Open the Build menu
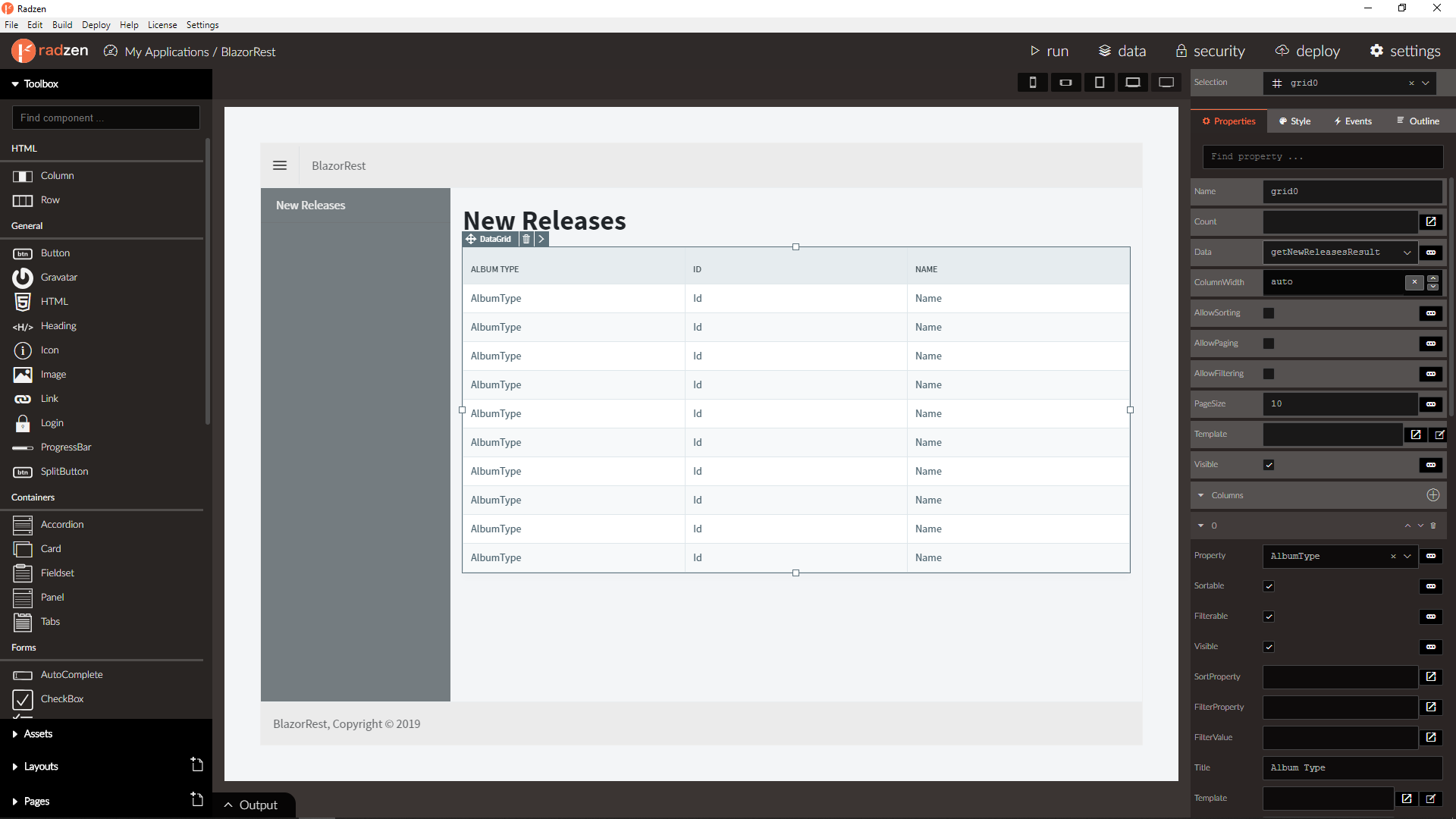This screenshot has height=819, width=1456. [62, 25]
